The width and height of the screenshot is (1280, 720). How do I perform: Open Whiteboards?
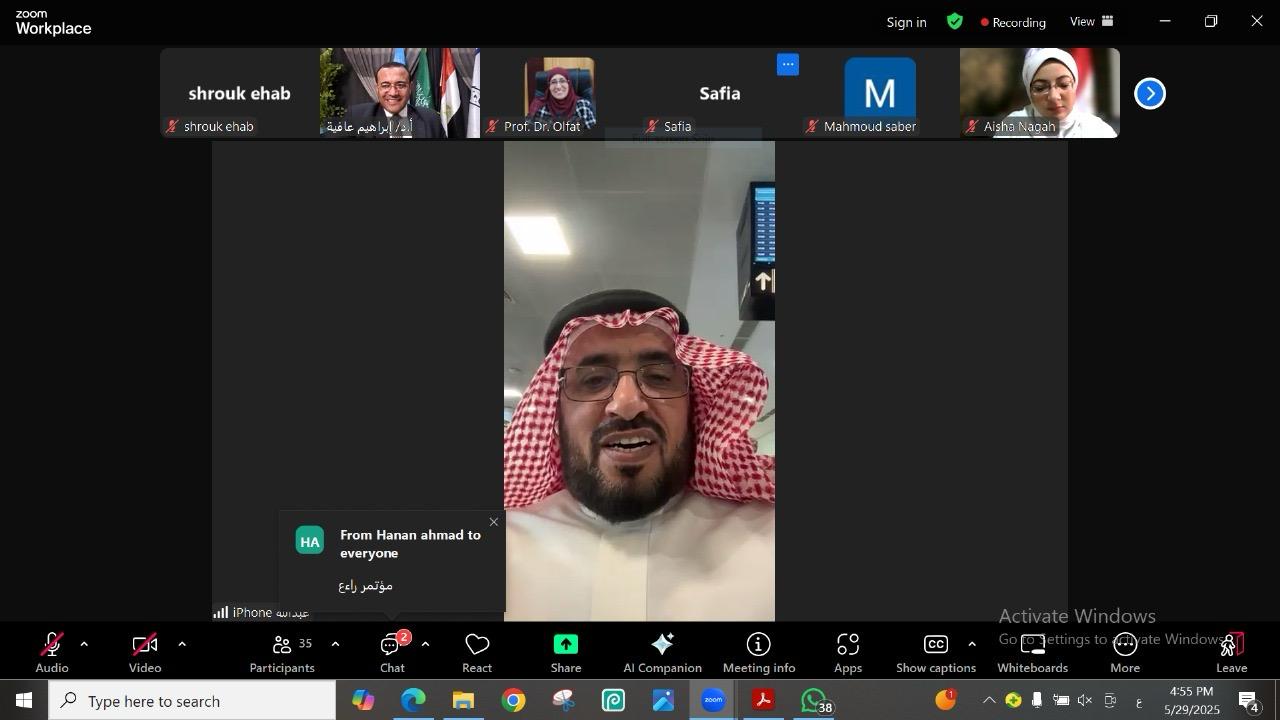pos(1032,652)
